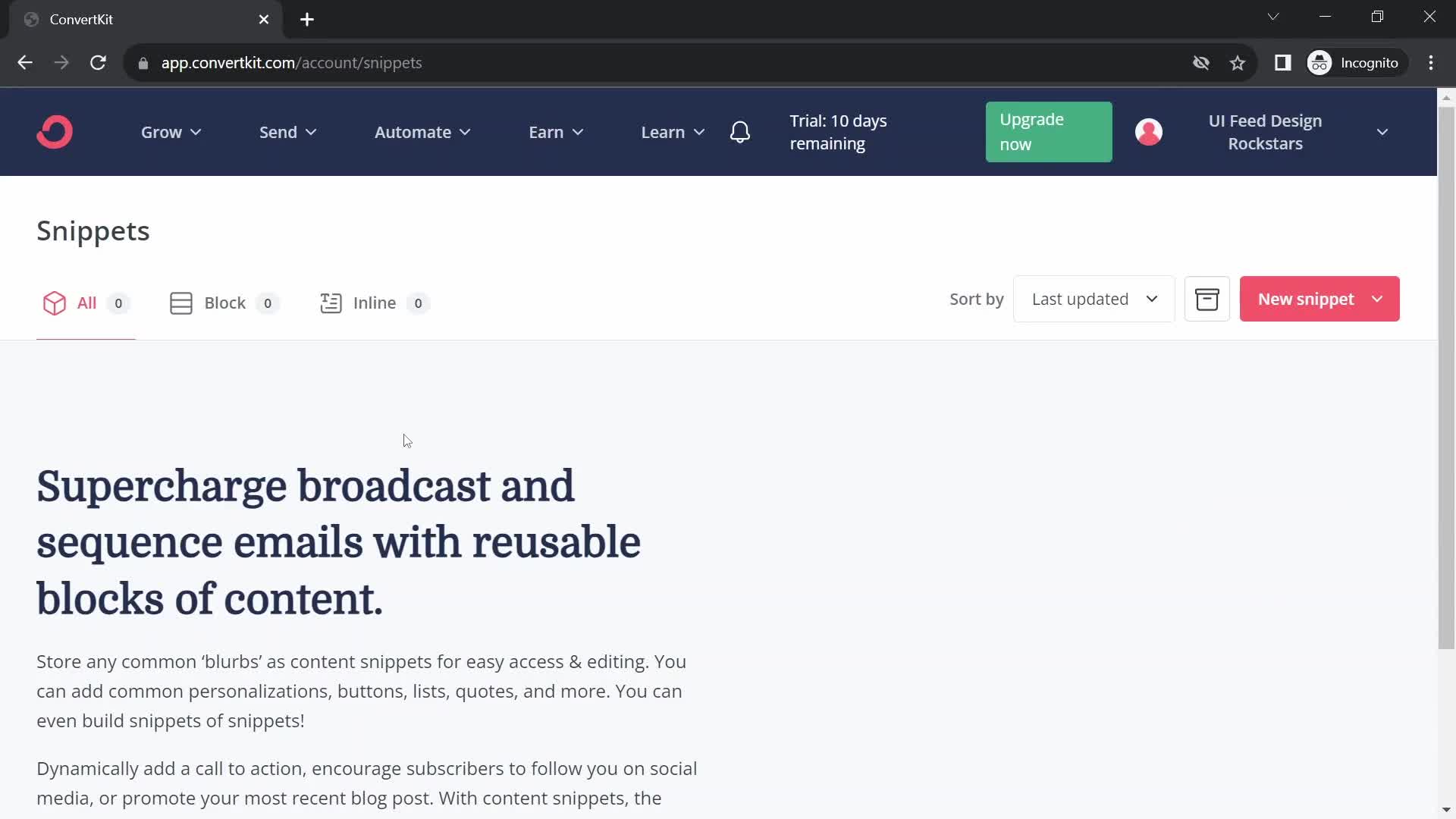Viewport: 1456px width, 819px height.
Task: Click the ConvertKit logo icon
Action: [55, 132]
